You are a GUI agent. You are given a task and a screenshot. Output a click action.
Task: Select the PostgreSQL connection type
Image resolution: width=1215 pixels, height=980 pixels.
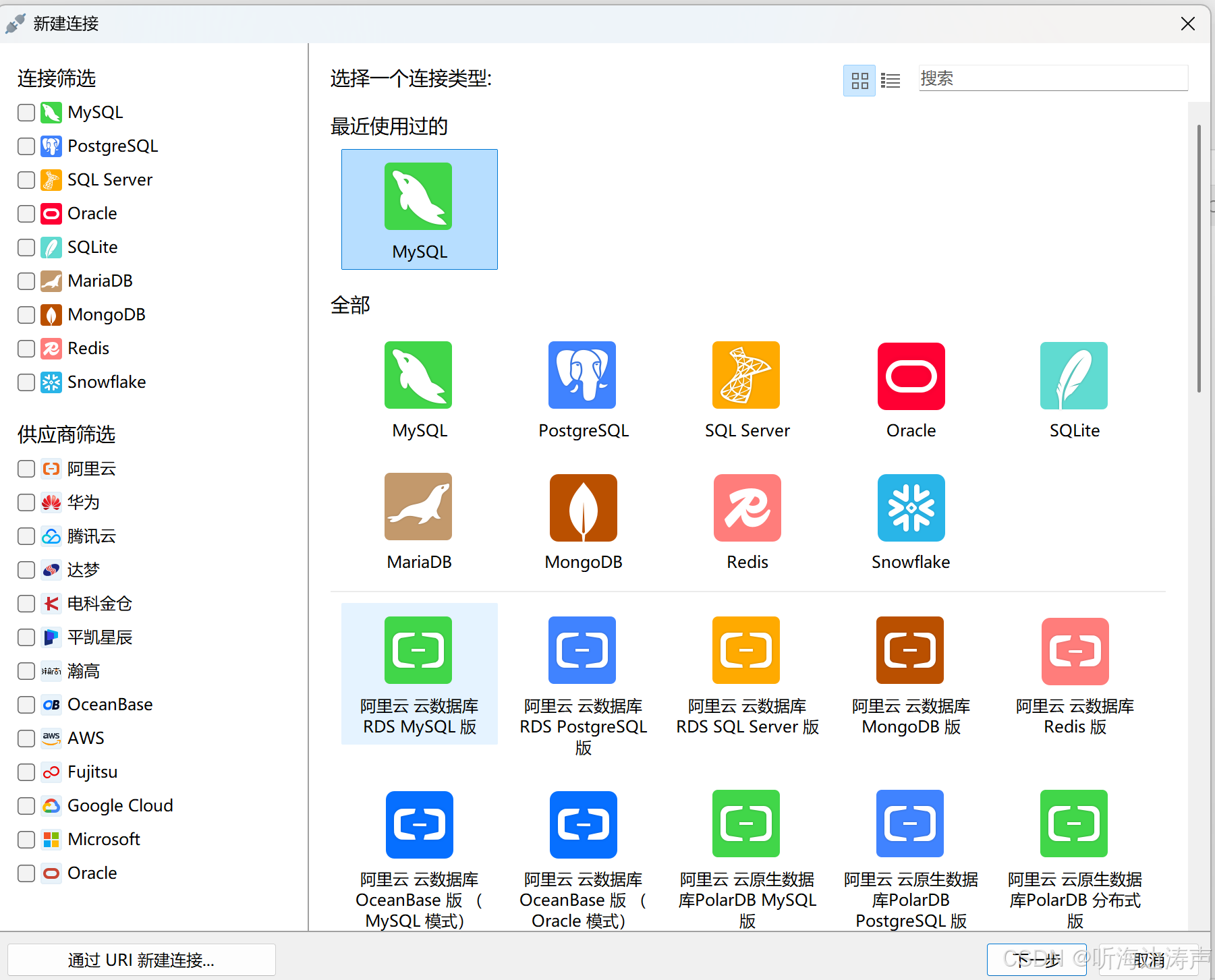coord(582,390)
